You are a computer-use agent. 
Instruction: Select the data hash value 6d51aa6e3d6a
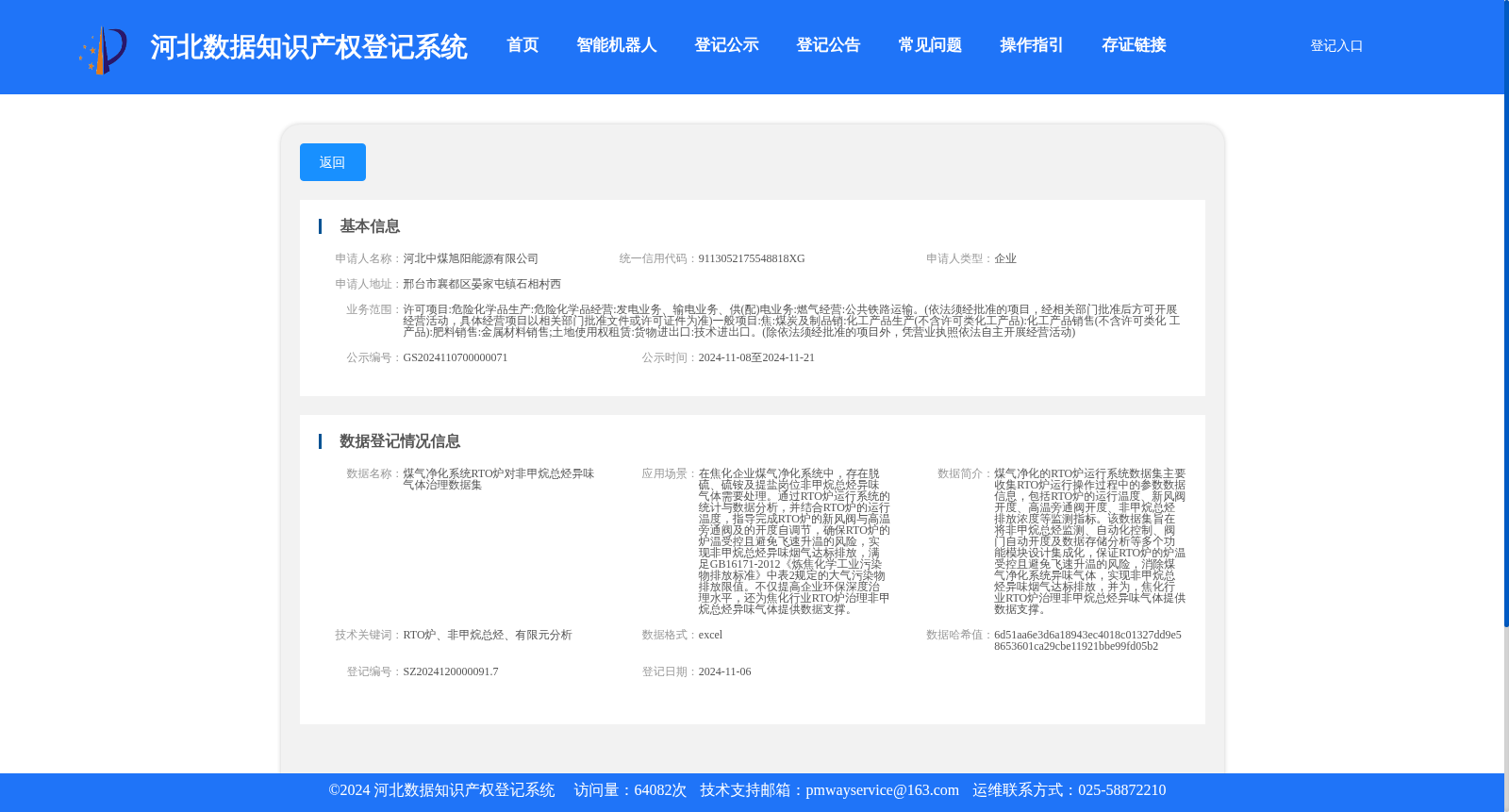1088,640
